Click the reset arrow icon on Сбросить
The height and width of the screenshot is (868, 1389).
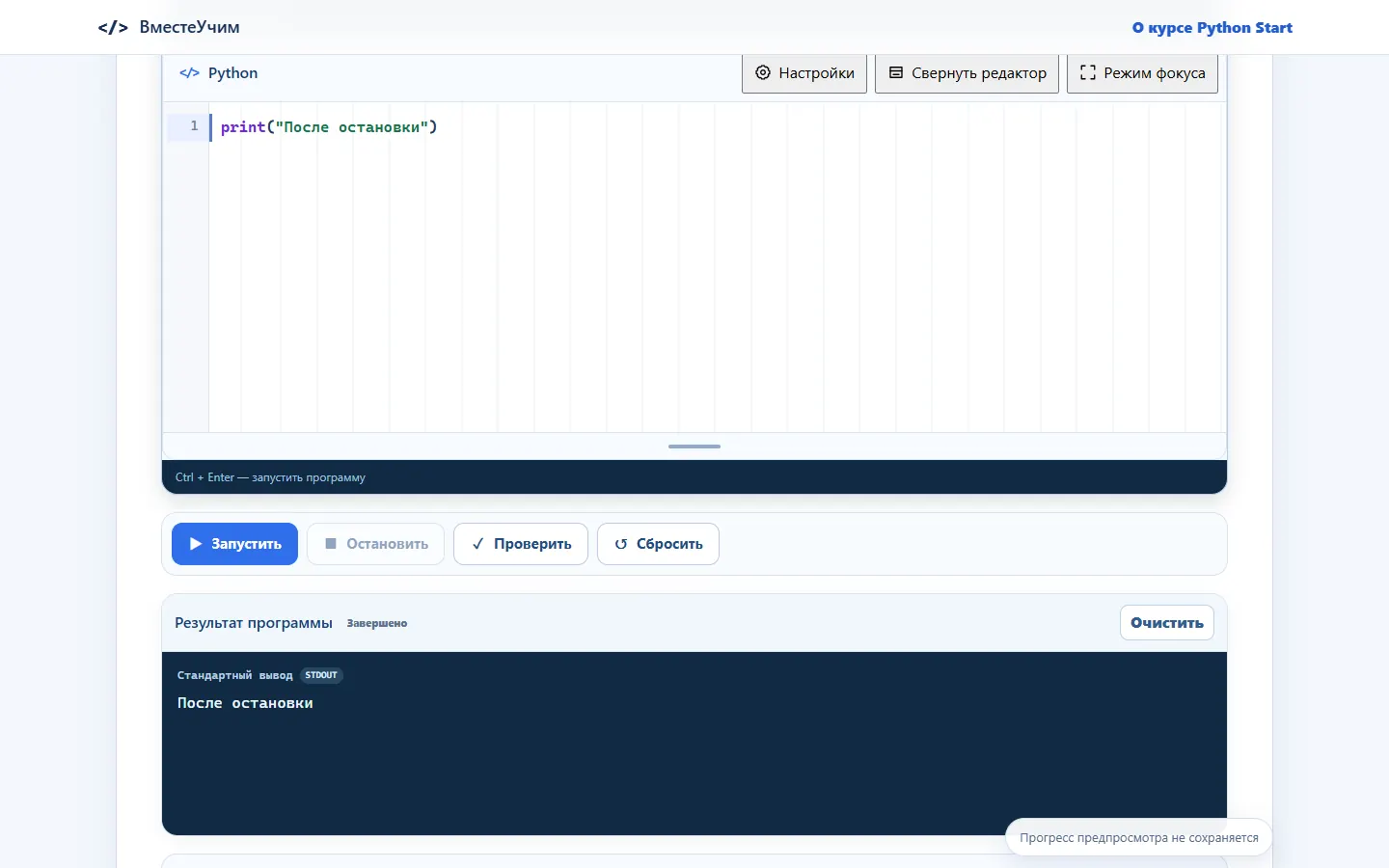tap(621, 544)
